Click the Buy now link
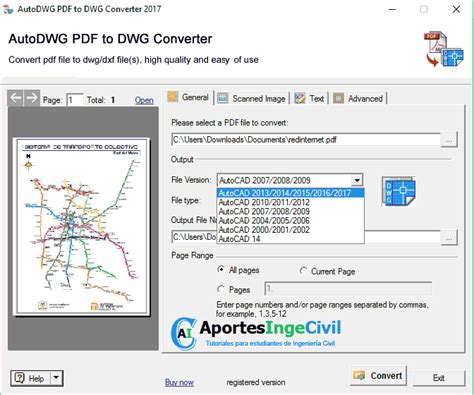Image resolution: width=474 pixels, height=395 pixels. [x=179, y=382]
